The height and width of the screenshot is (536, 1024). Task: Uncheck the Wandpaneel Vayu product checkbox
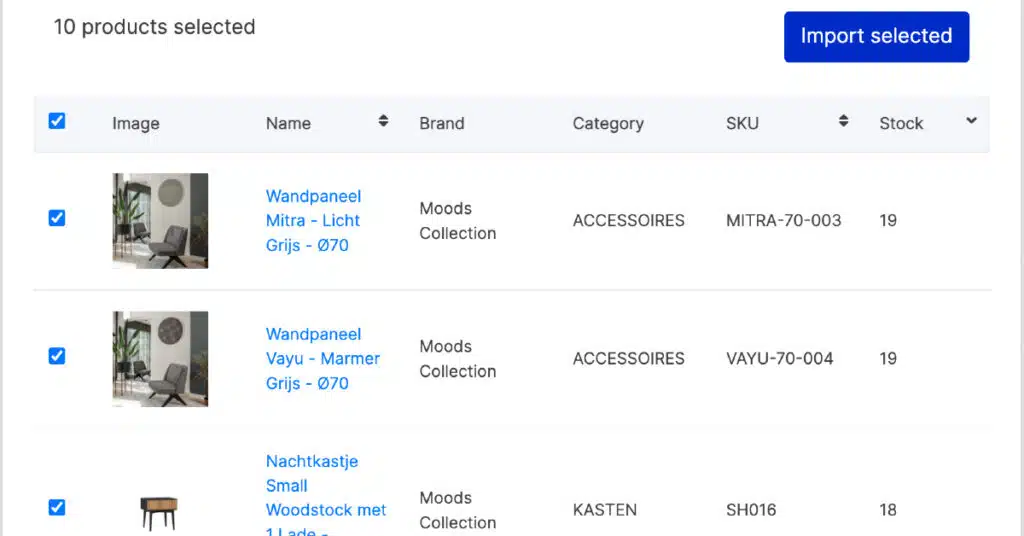(x=57, y=356)
